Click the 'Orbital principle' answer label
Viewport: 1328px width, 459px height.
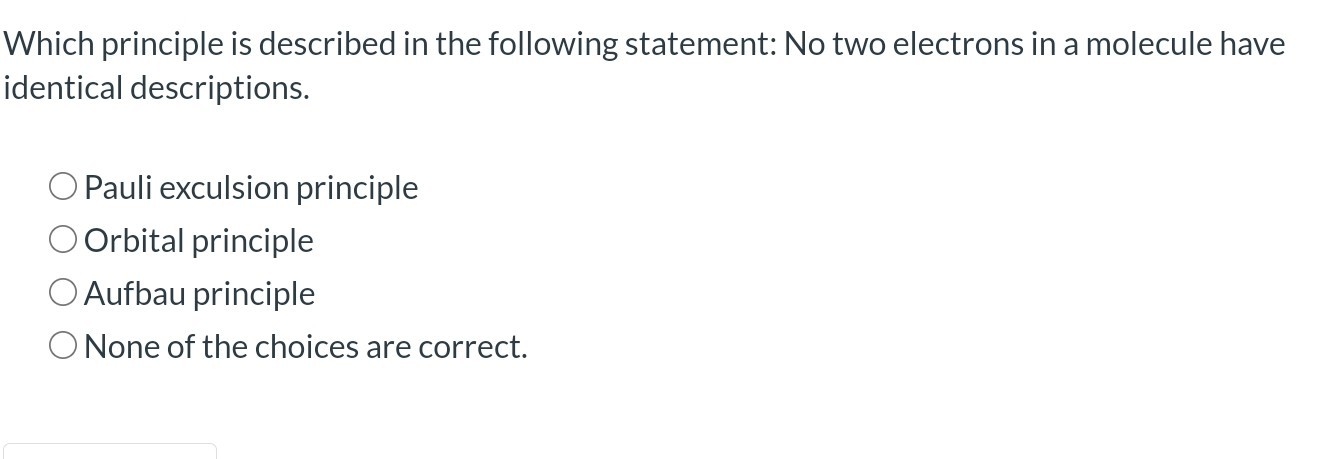tap(199, 241)
